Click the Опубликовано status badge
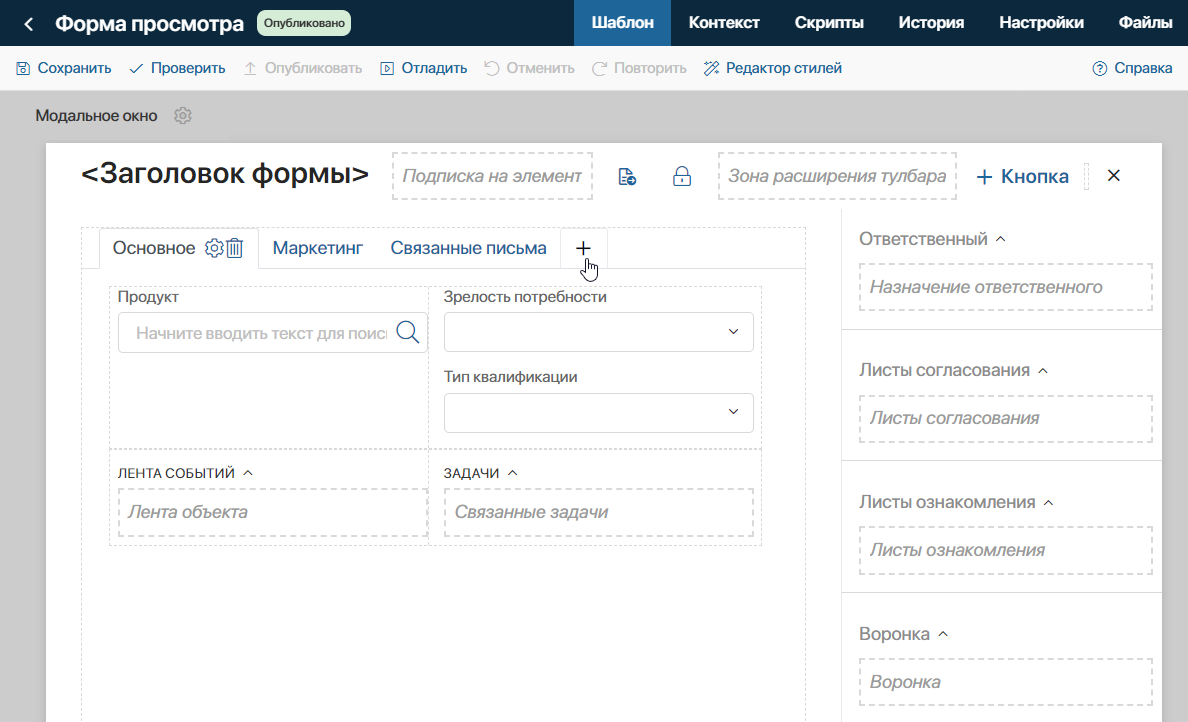 pyautogui.click(x=304, y=23)
